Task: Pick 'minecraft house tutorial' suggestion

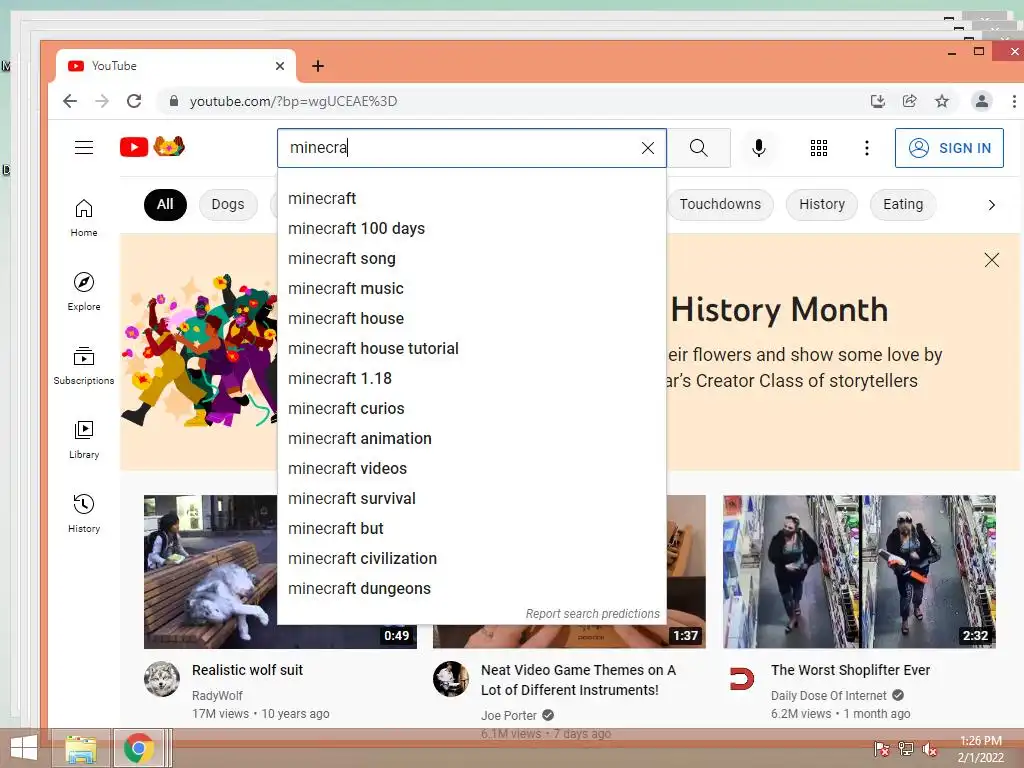Action: (x=472, y=349)
